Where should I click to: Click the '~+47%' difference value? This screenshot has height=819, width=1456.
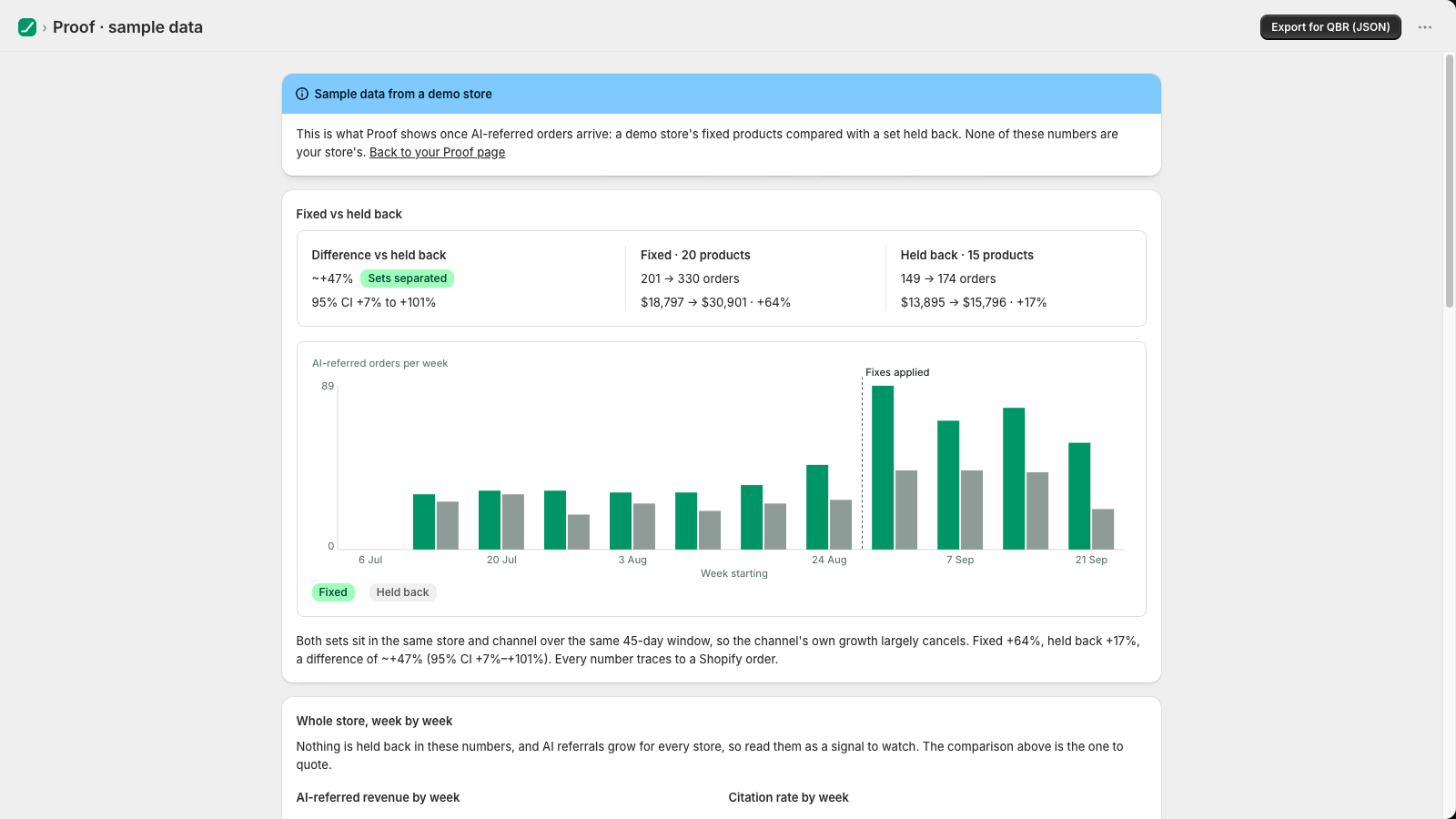[x=332, y=278]
